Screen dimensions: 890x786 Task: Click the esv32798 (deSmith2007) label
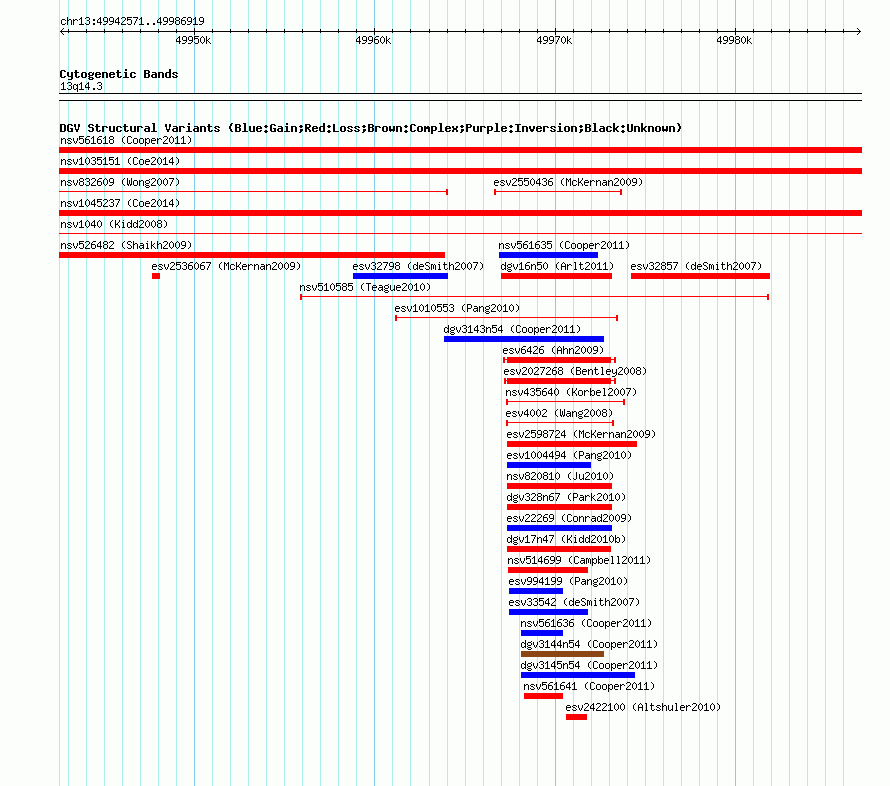tap(418, 266)
